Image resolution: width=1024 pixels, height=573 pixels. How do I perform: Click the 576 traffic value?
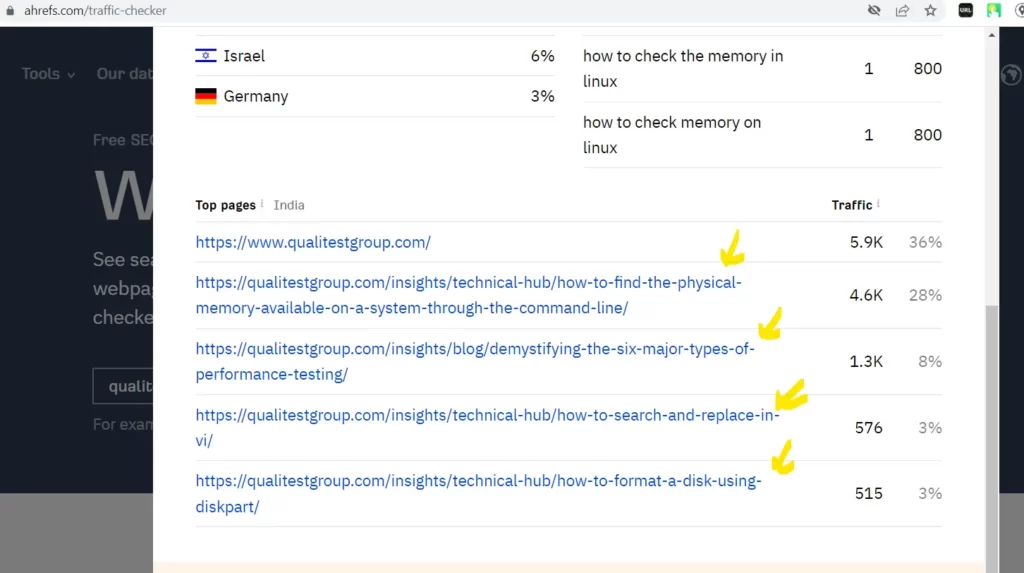[x=869, y=428]
